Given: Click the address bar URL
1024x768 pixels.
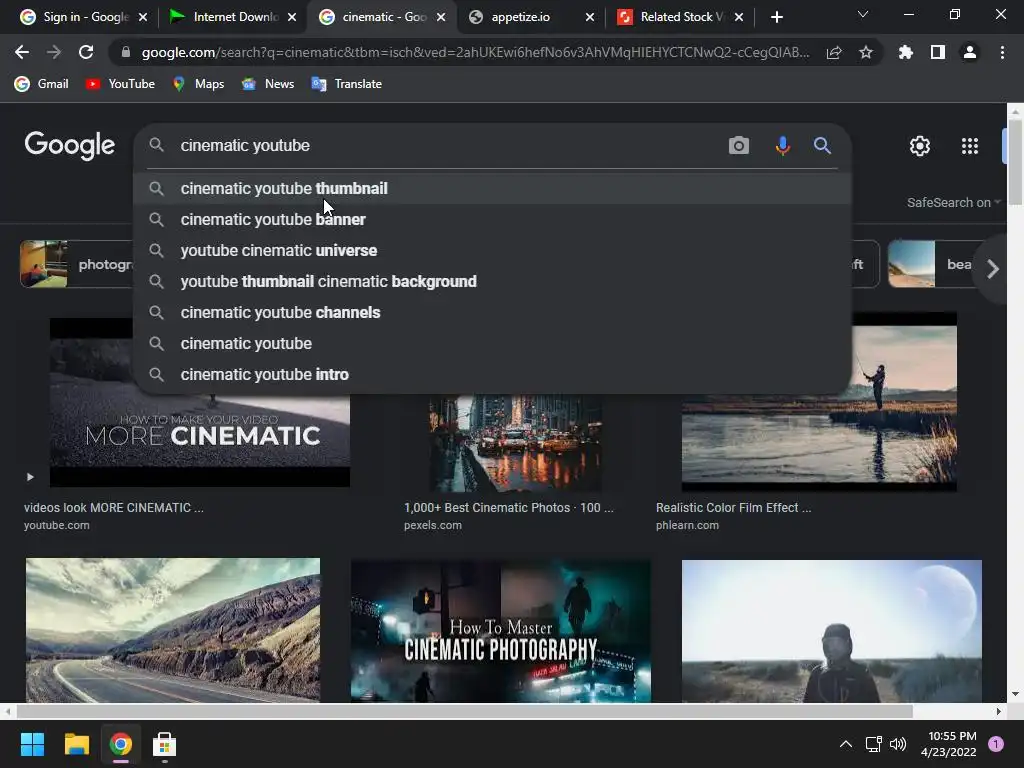Looking at the screenshot, I should [475, 52].
